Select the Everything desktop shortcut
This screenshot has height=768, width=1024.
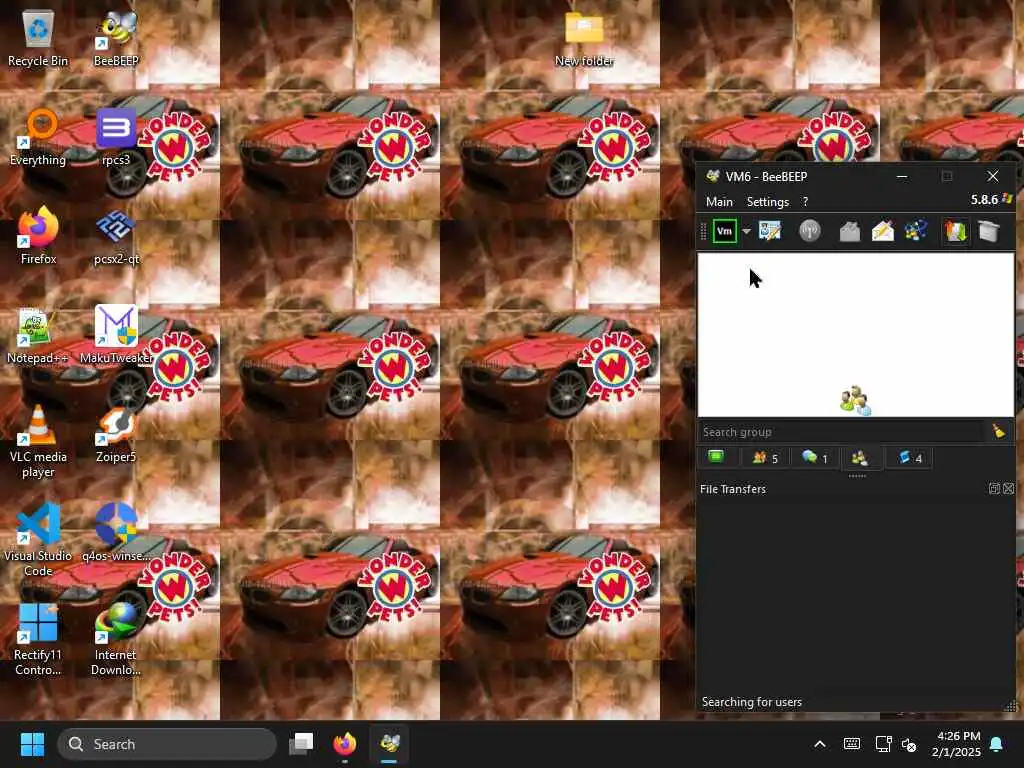pyautogui.click(x=38, y=138)
